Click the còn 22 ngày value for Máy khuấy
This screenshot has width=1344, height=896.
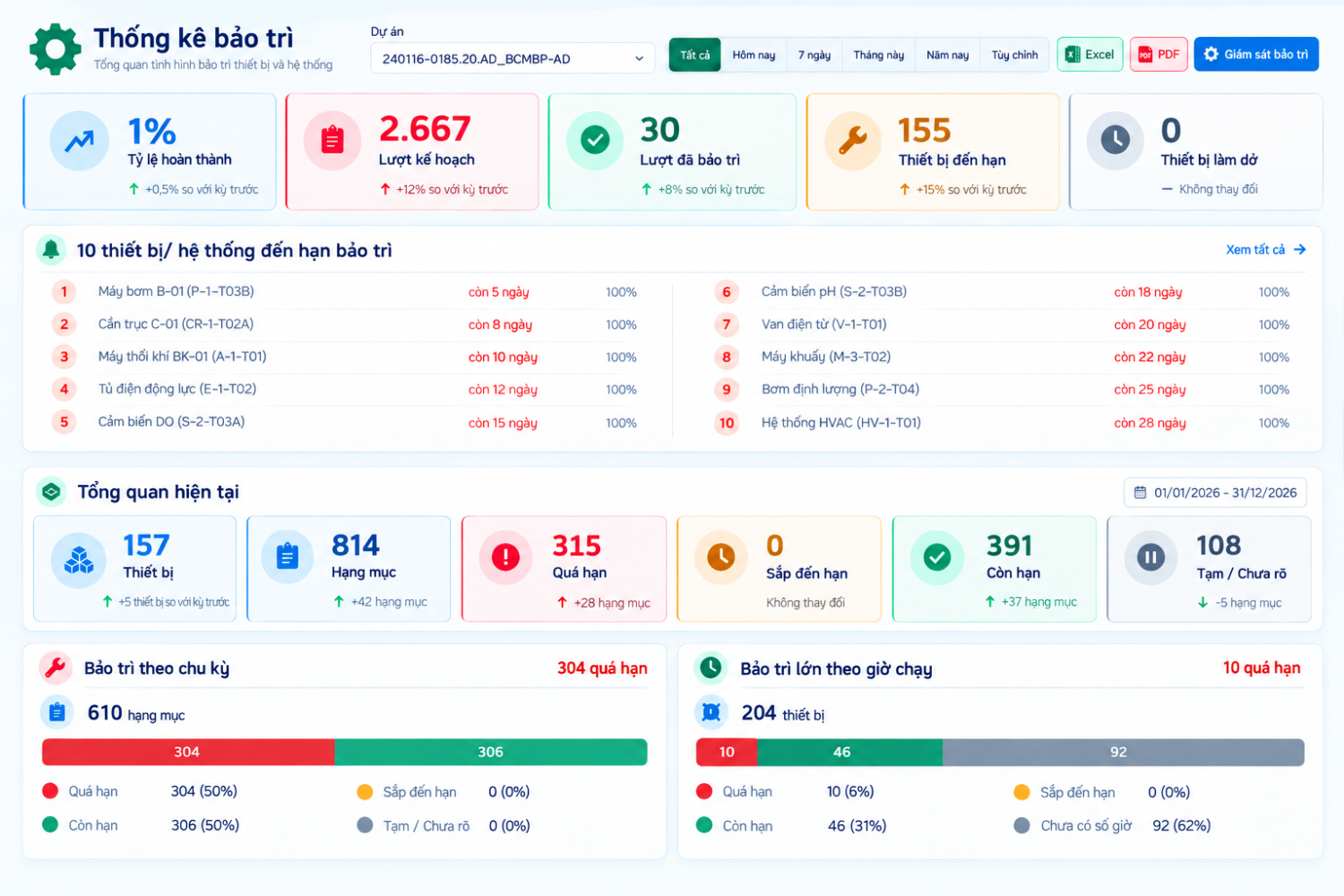pyautogui.click(x=1150, y=358)
